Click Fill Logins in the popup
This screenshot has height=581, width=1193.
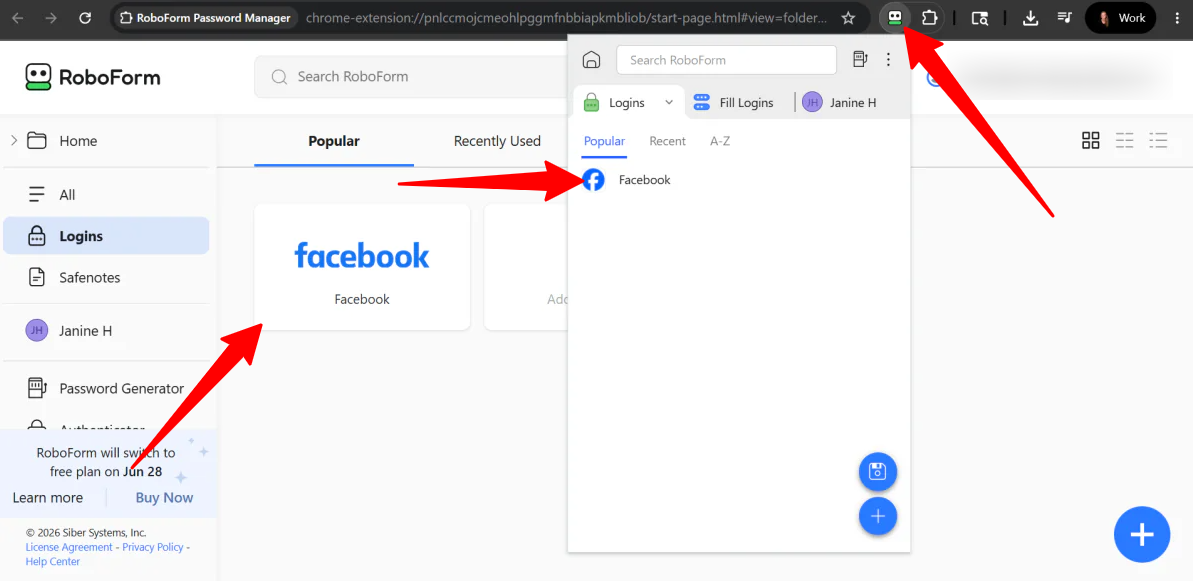point(733,103)
